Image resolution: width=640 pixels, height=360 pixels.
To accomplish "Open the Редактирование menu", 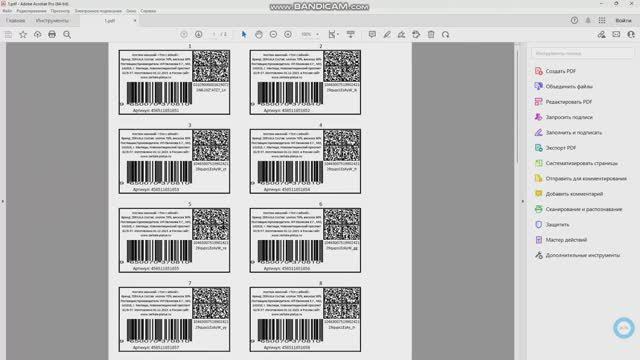I will click(31, 11).
